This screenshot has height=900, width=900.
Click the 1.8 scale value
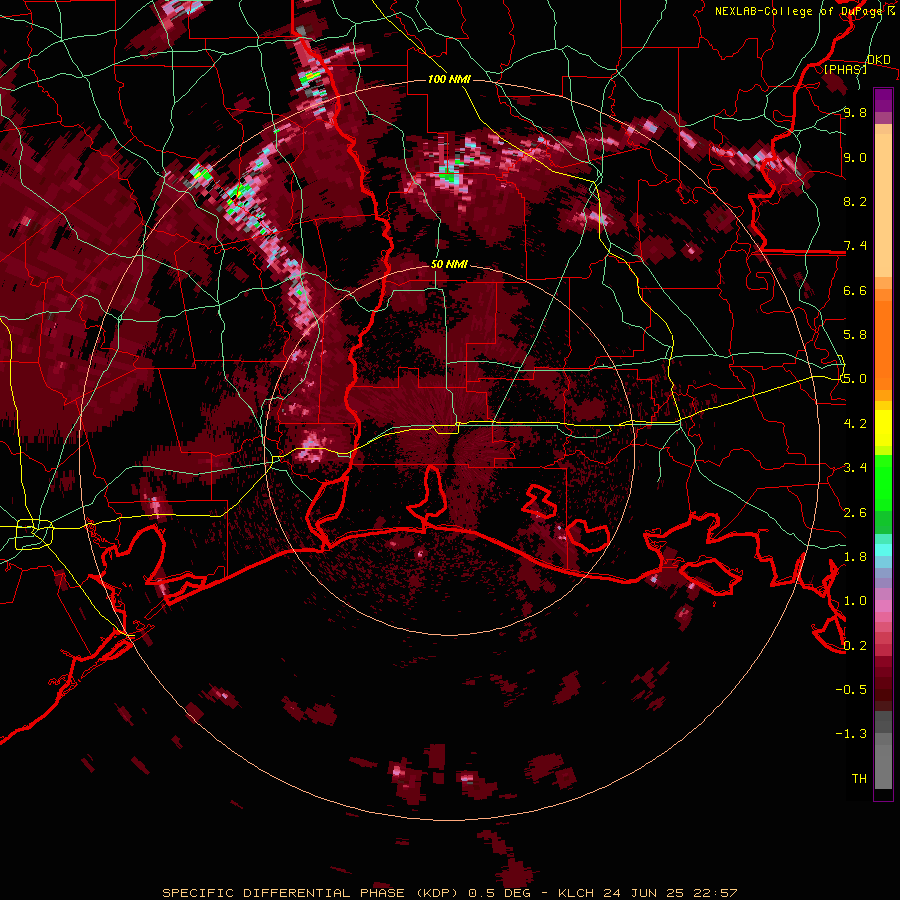coord(855,557)
